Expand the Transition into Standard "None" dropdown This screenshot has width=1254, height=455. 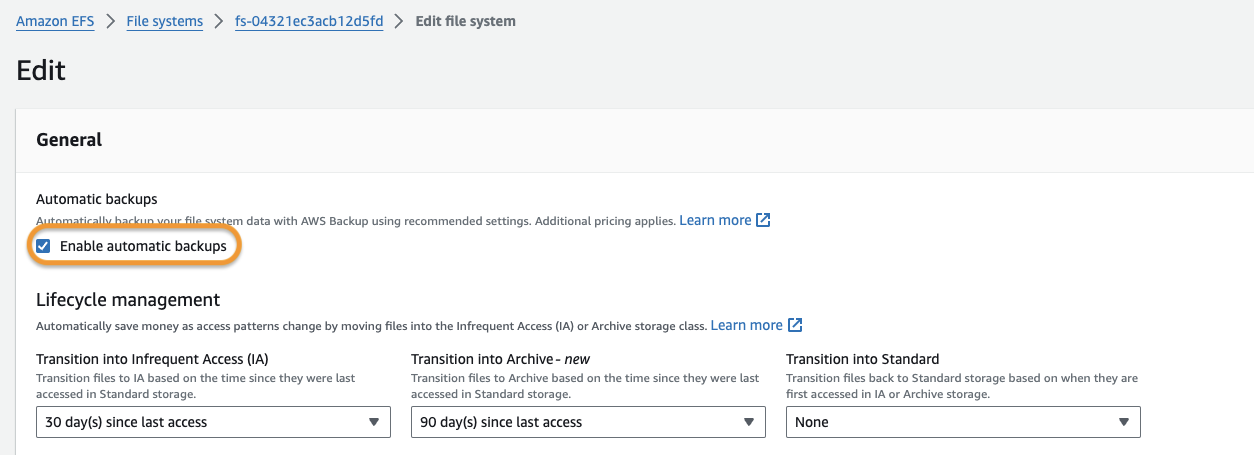pos(950,422)
